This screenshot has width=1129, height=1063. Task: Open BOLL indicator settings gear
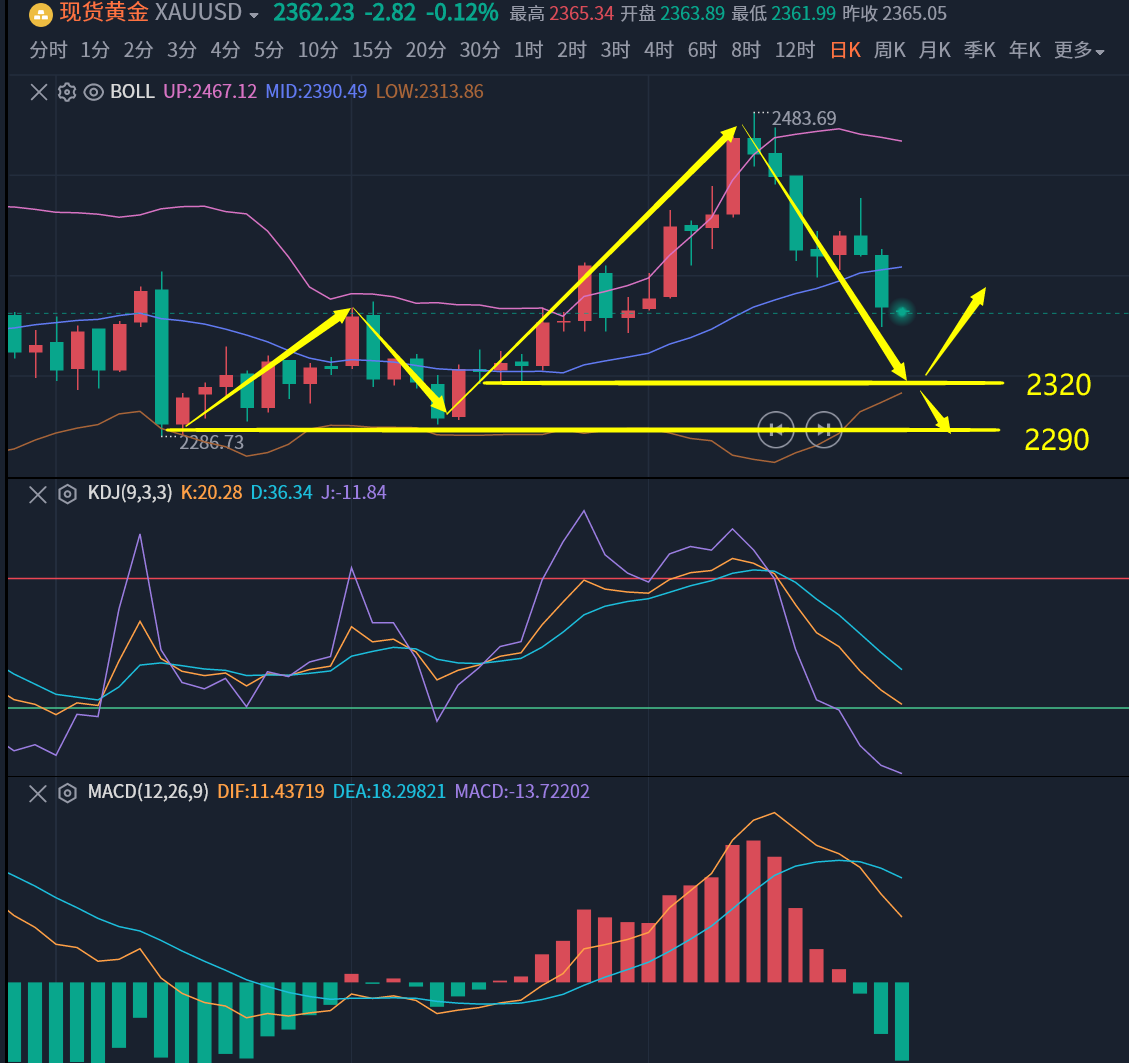click(67, 92)
